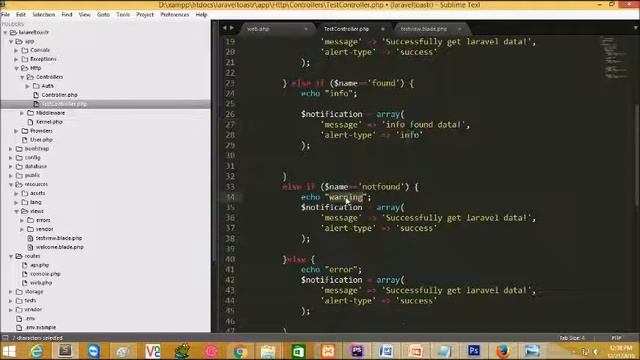
Task: Open Kernel.php in the sidebar
Action: [x=49, y=122]
